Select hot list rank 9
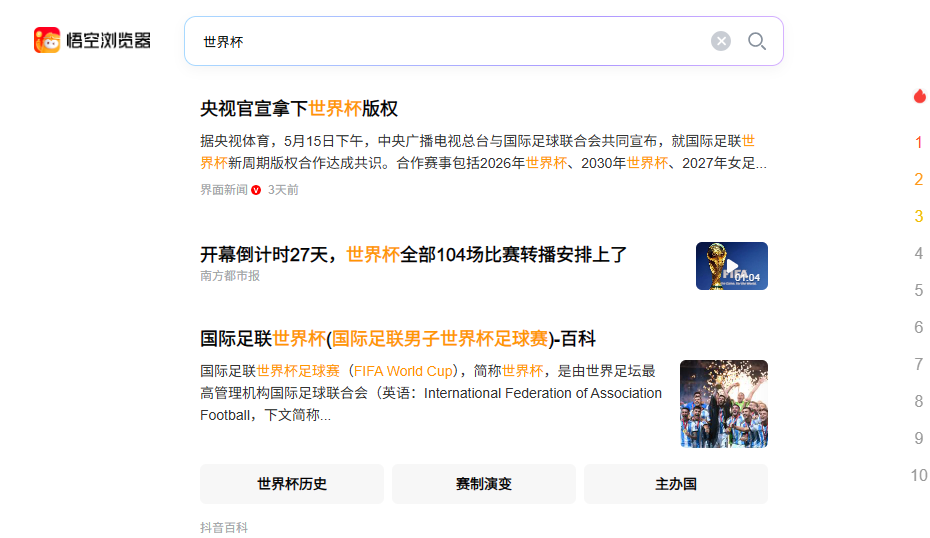Viewport: 930px width, 538px height. click(919, 438)
